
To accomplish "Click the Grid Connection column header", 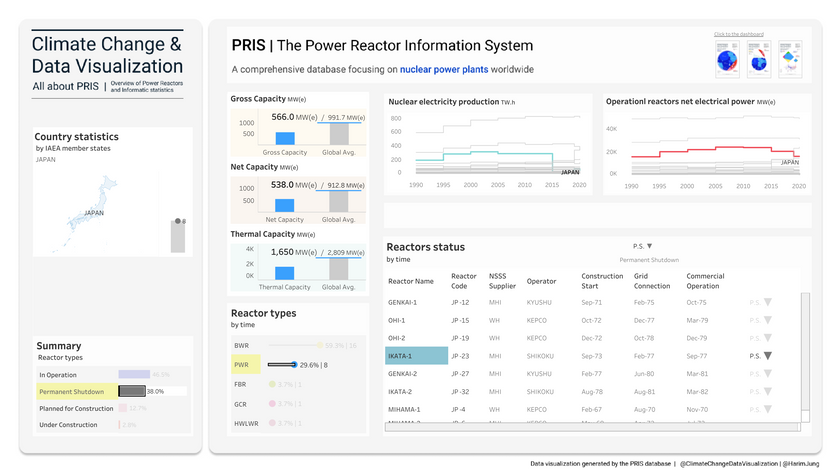I will pyautogui.click(x=652, y=281).
